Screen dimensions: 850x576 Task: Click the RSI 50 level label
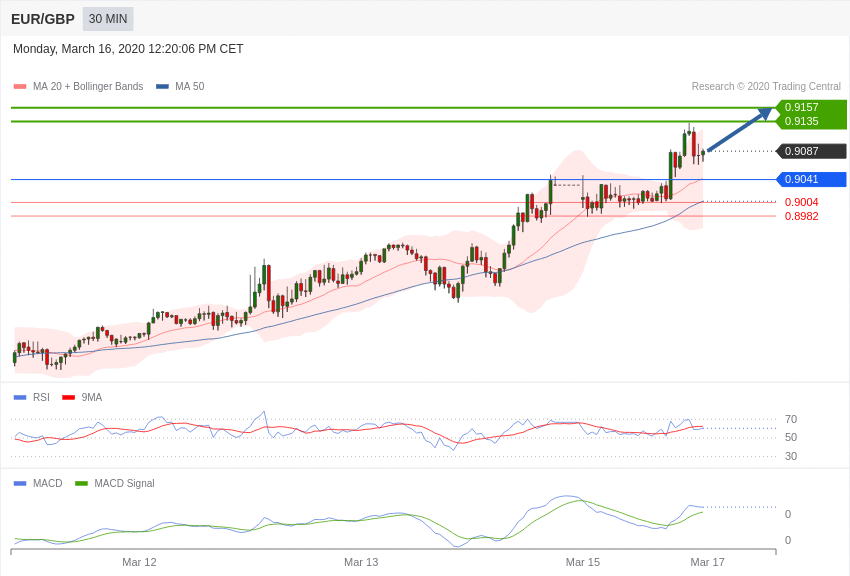click(x=791, y=437)
